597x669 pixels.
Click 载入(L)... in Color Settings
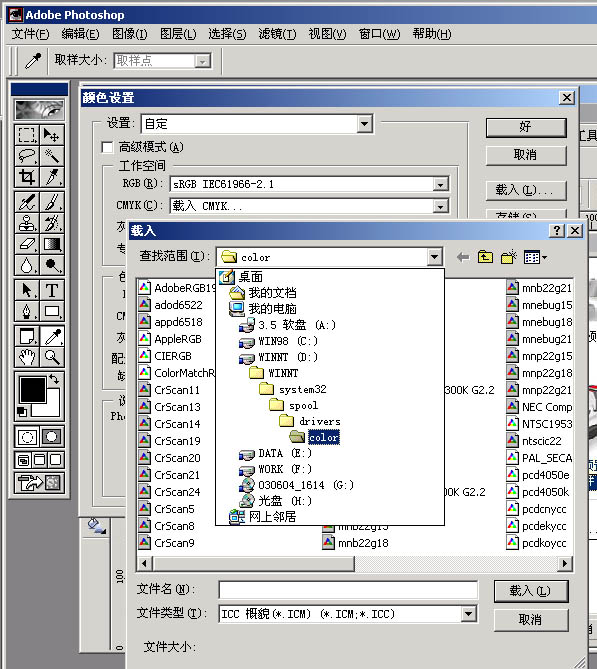pyautogui.click(x=526, y=190)
